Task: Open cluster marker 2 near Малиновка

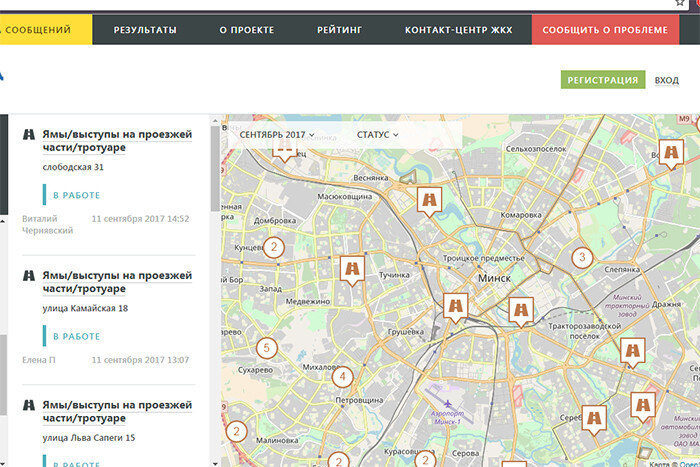Action: click(x=236, y=432)
